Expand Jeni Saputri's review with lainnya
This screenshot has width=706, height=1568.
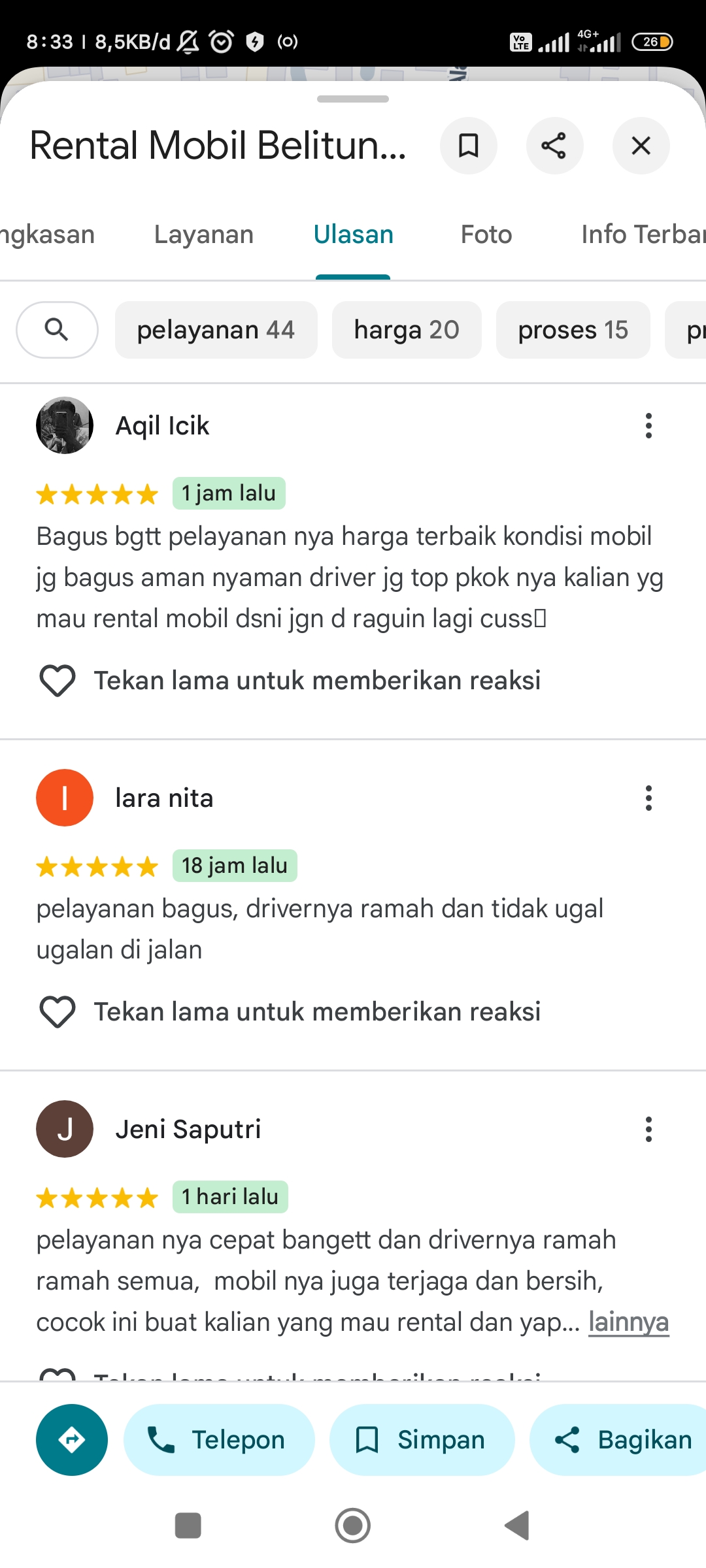click(629, 1322)
